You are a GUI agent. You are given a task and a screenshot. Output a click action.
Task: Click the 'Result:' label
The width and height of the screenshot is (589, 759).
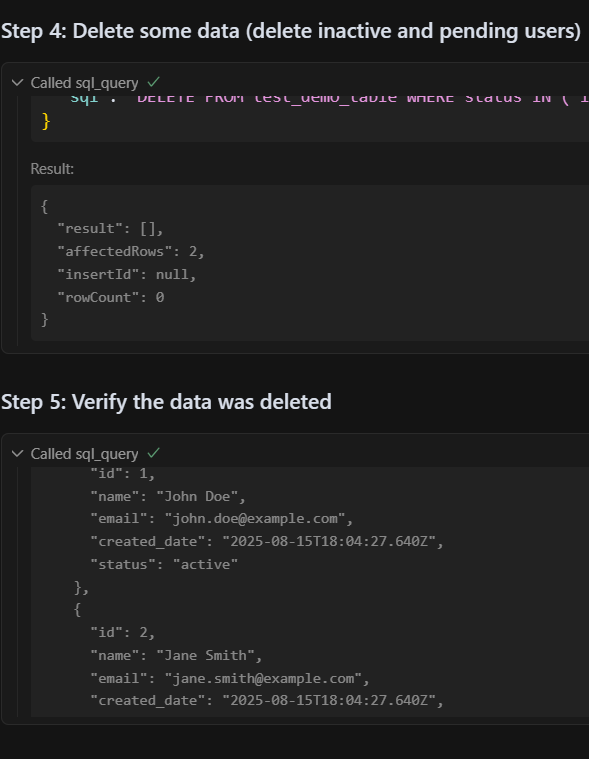click(52, 169)
